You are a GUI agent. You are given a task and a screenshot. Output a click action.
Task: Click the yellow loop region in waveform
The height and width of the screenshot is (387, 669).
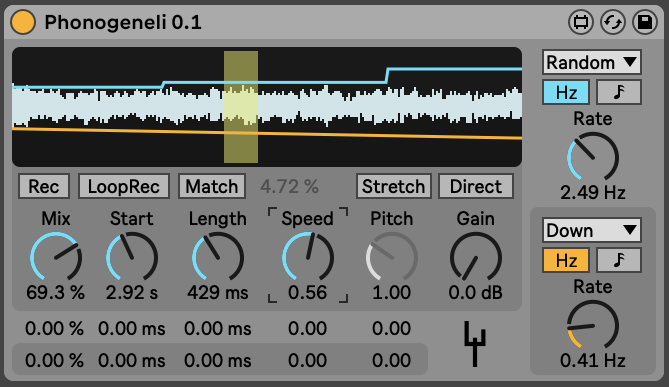pos(241,107)
